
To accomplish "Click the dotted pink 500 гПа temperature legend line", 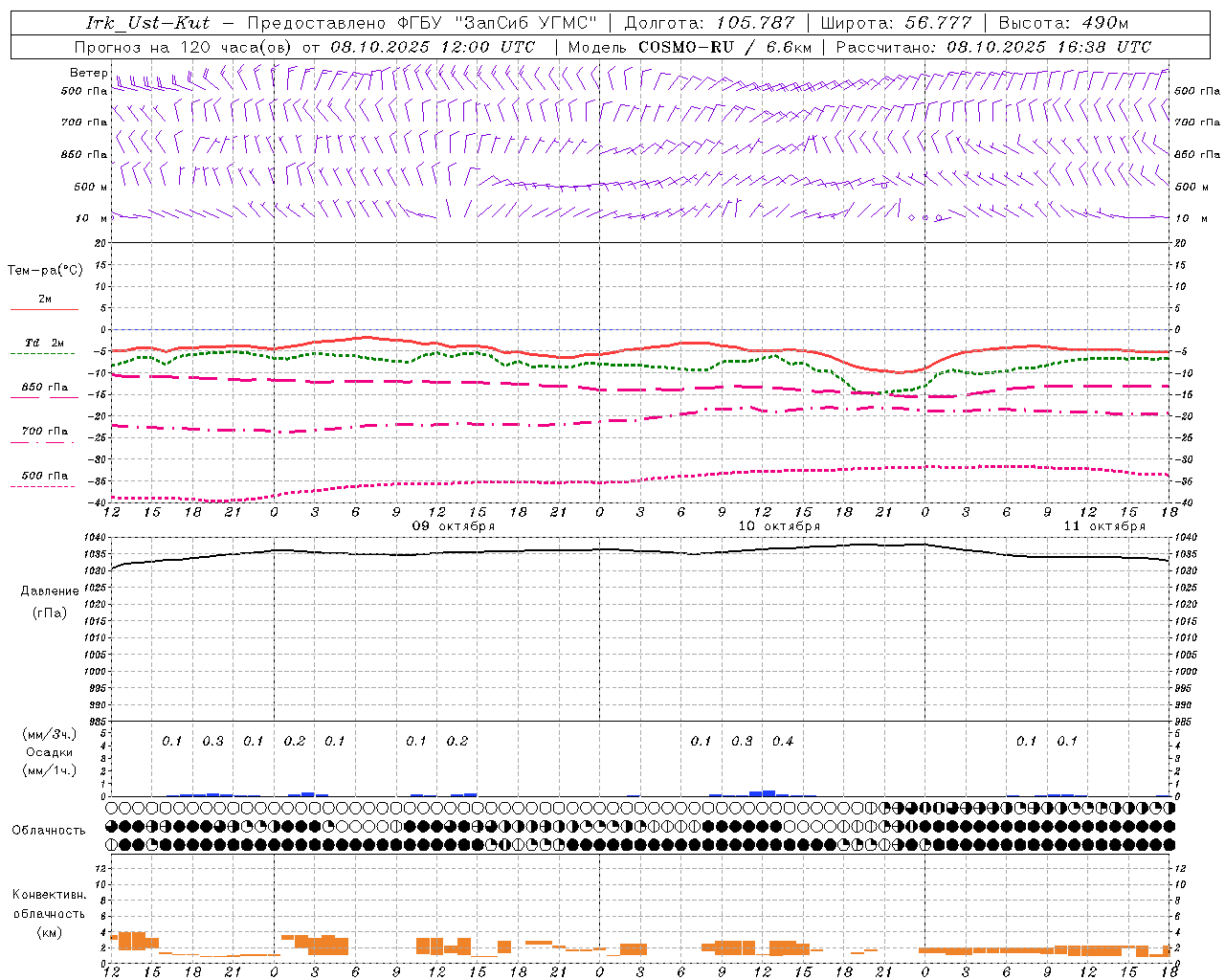I will pos(43,486).
